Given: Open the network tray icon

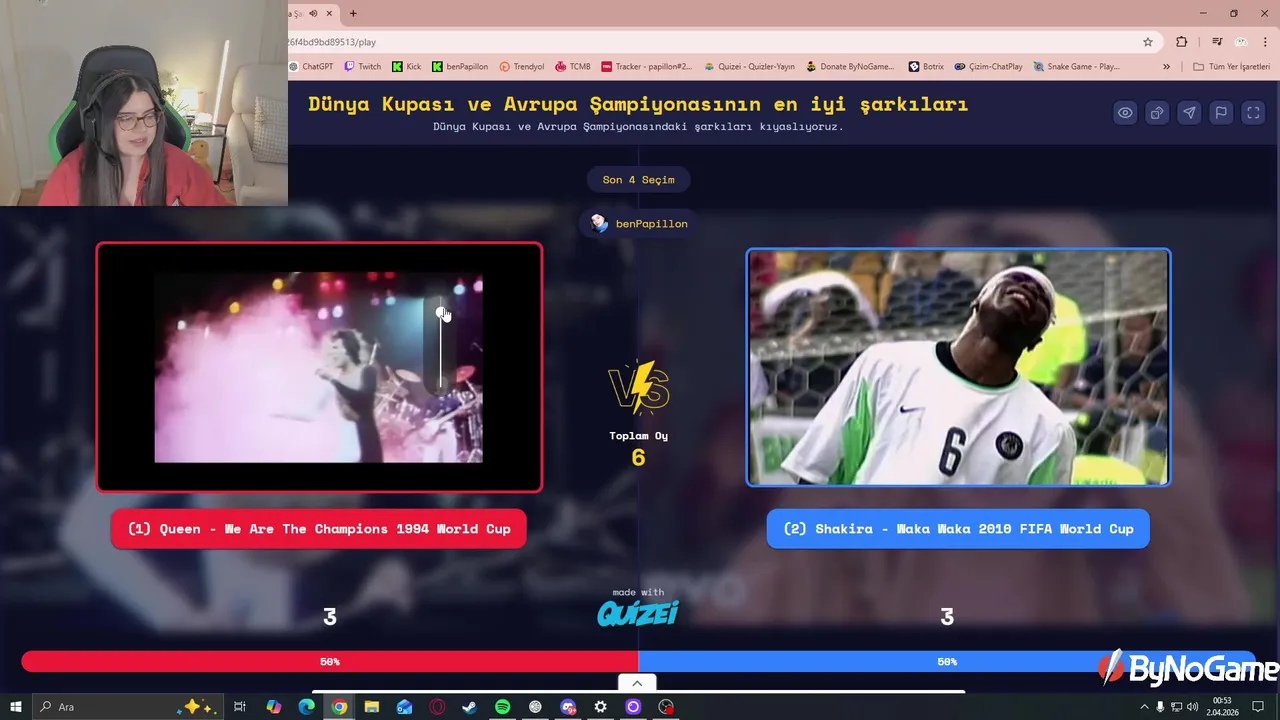Looking at the screenshot, I should tap(1176, 707).
